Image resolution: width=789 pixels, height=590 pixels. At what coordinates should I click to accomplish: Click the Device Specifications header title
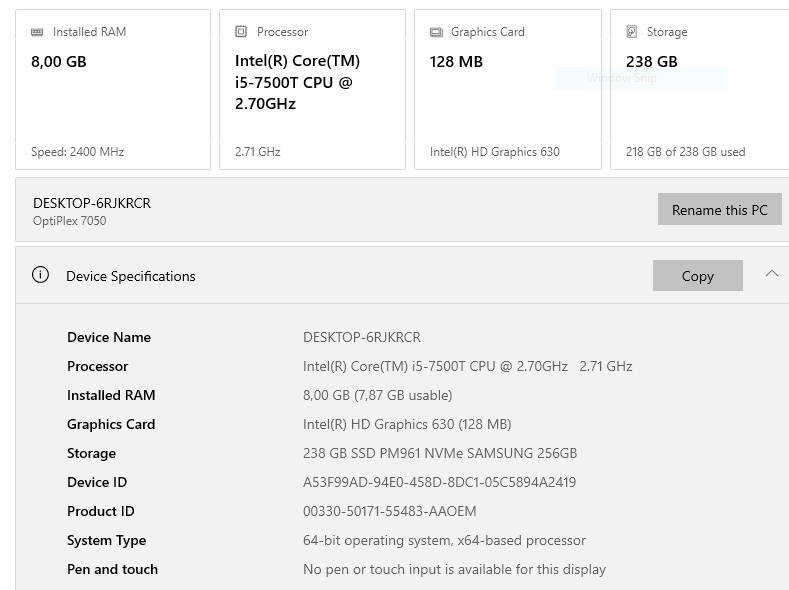click(x=130, y=276)
